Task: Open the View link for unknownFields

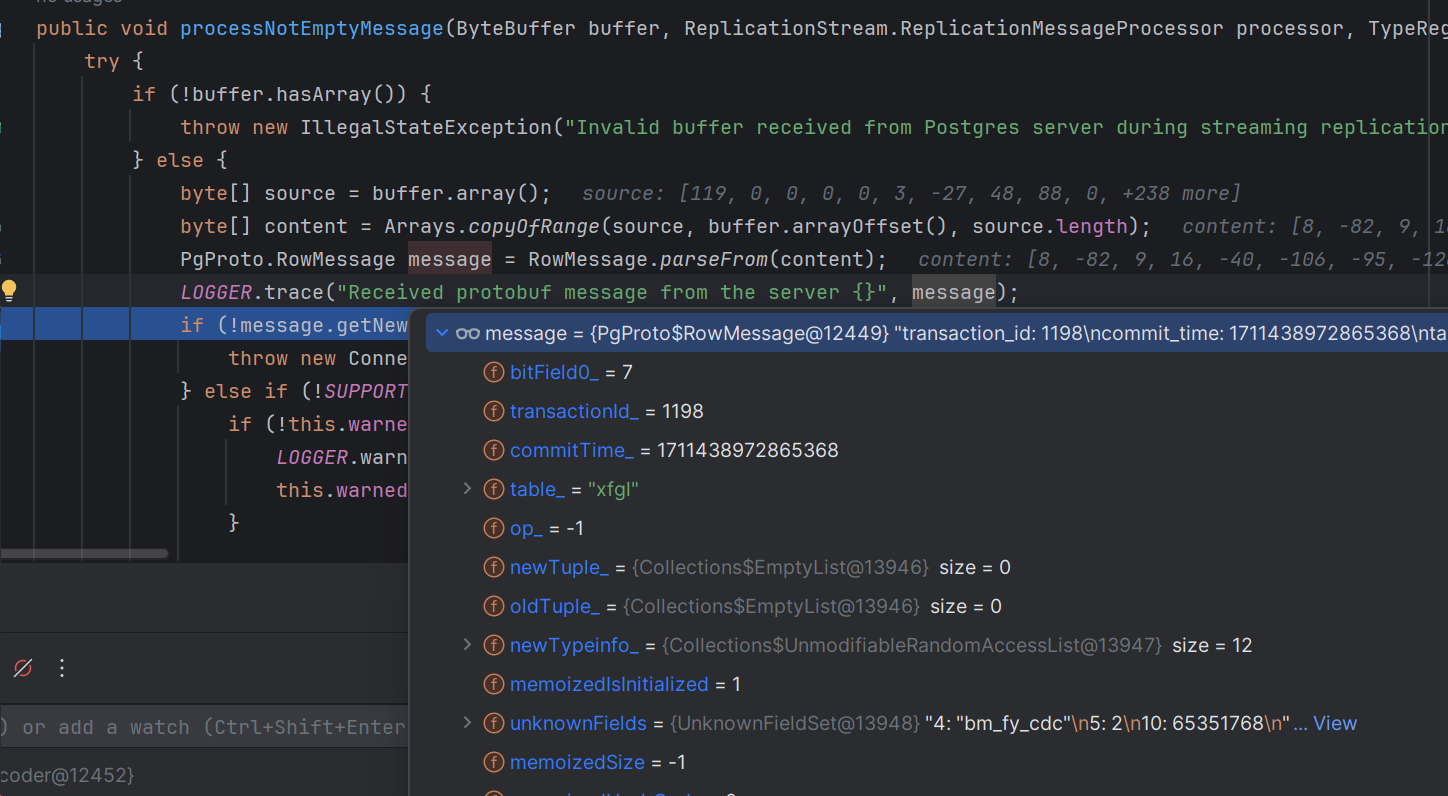Action: click(x=1335, y=723)
